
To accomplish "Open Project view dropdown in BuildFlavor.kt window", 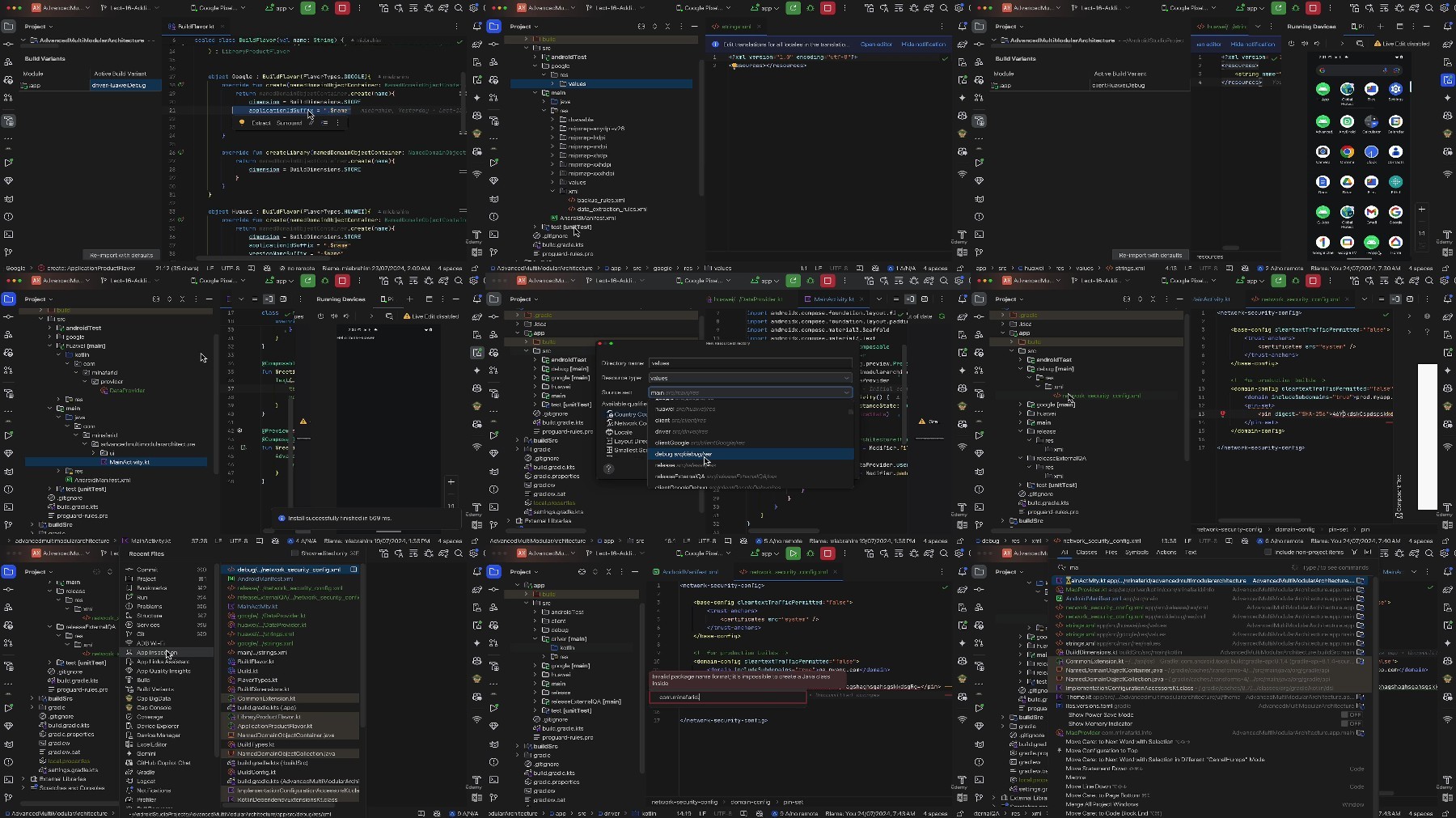I will [x=38, y=26].
